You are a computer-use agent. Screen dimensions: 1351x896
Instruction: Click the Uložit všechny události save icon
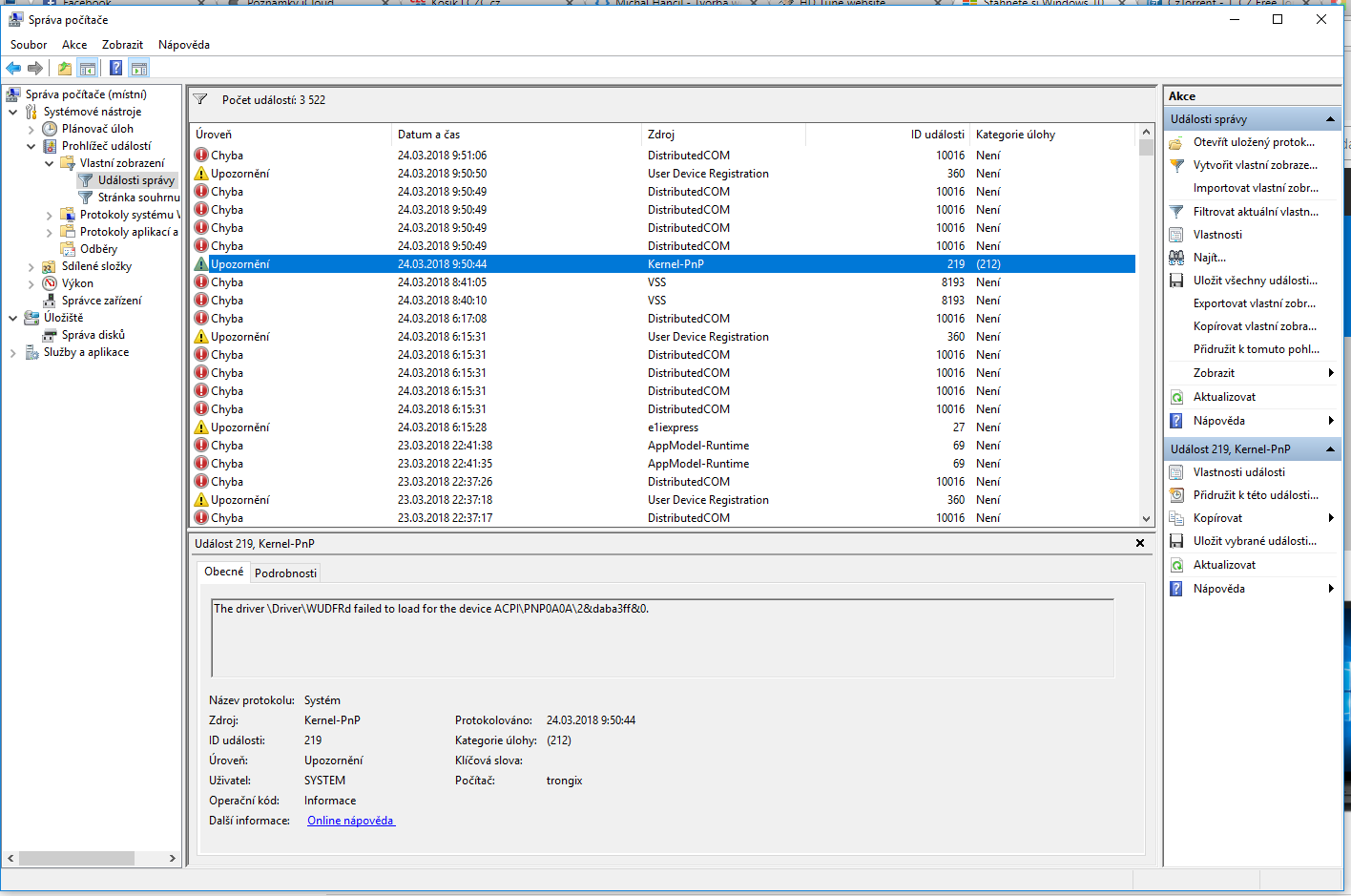point(1176,281)
